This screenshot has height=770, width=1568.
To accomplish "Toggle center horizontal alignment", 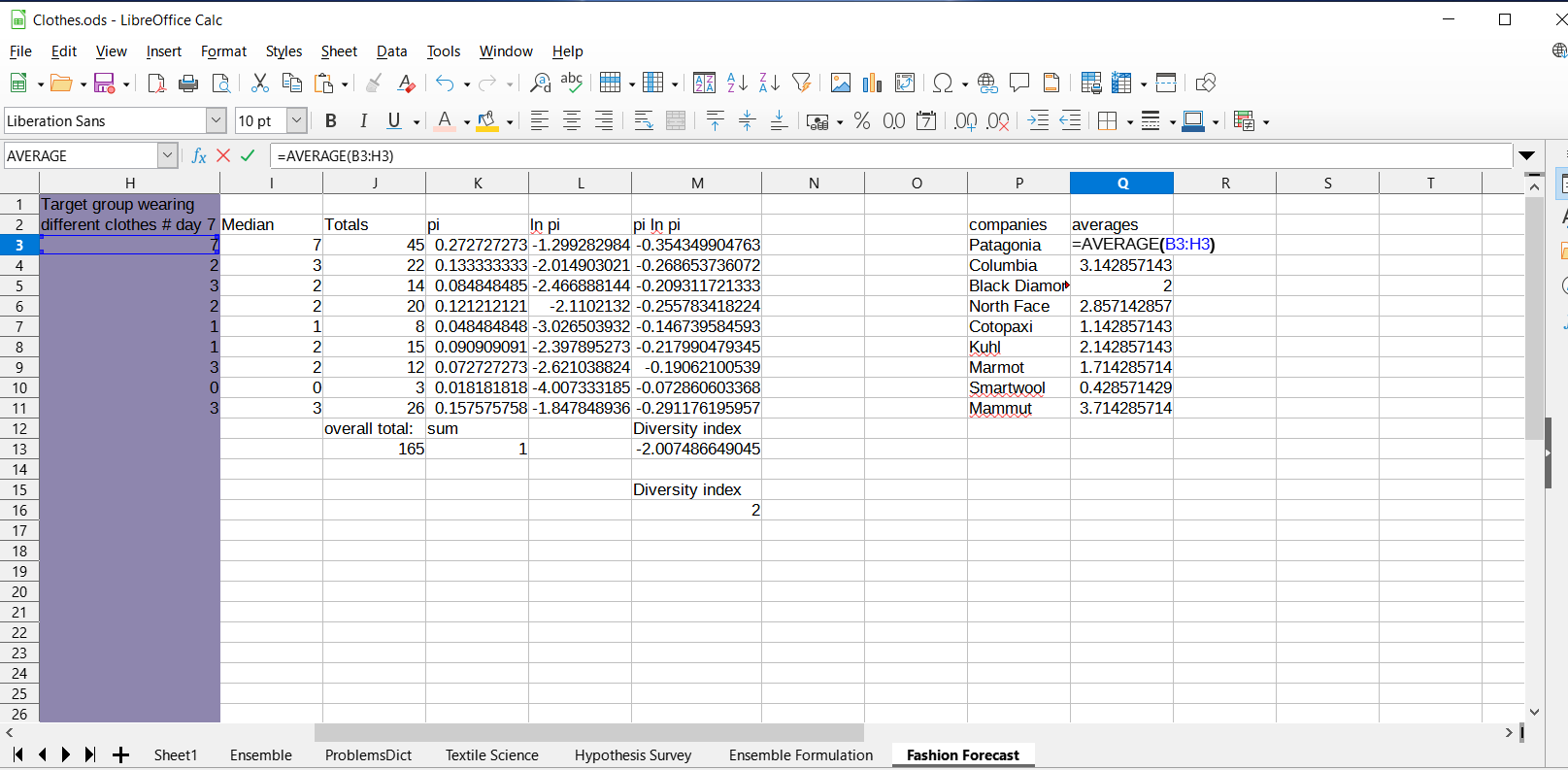I will [x=572, y=120].
